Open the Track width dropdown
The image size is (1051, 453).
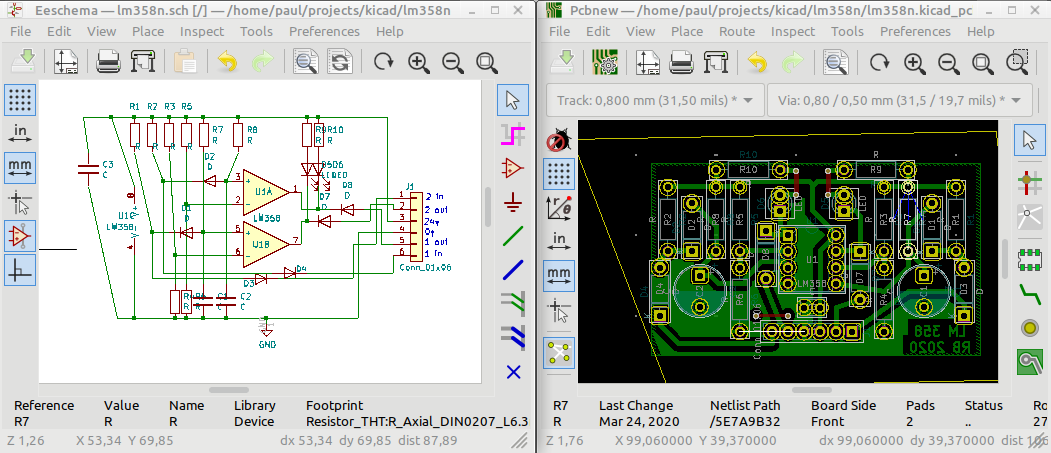(x=656, y=100)
